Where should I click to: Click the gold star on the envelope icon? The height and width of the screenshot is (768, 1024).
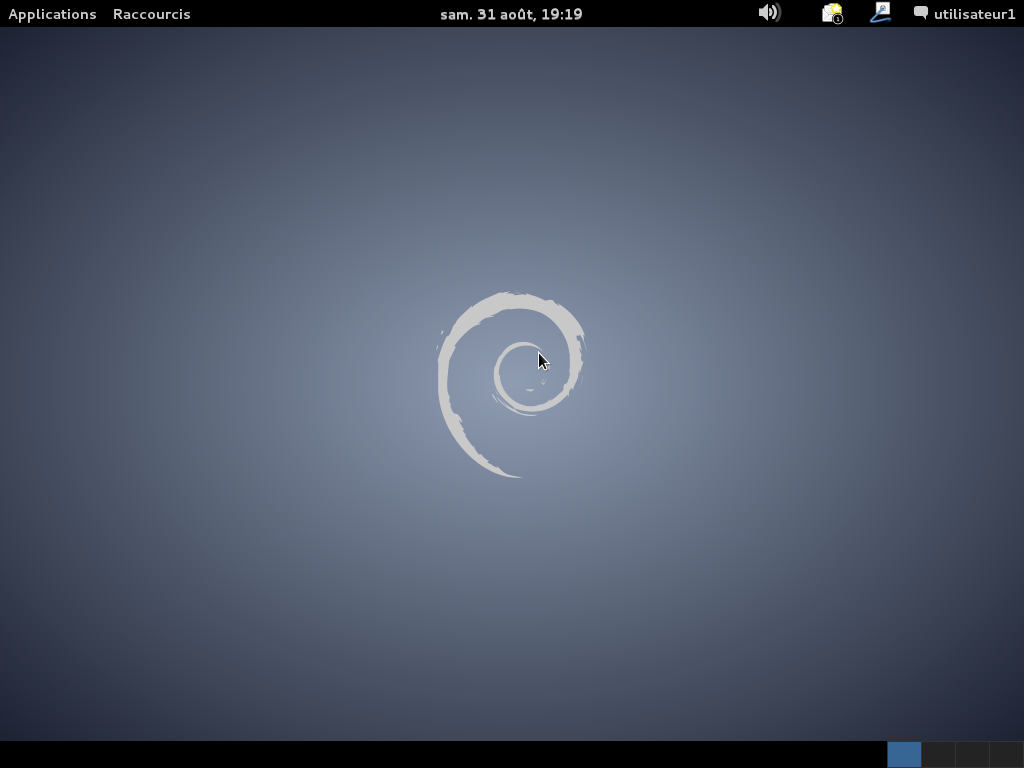click(836, 8)
